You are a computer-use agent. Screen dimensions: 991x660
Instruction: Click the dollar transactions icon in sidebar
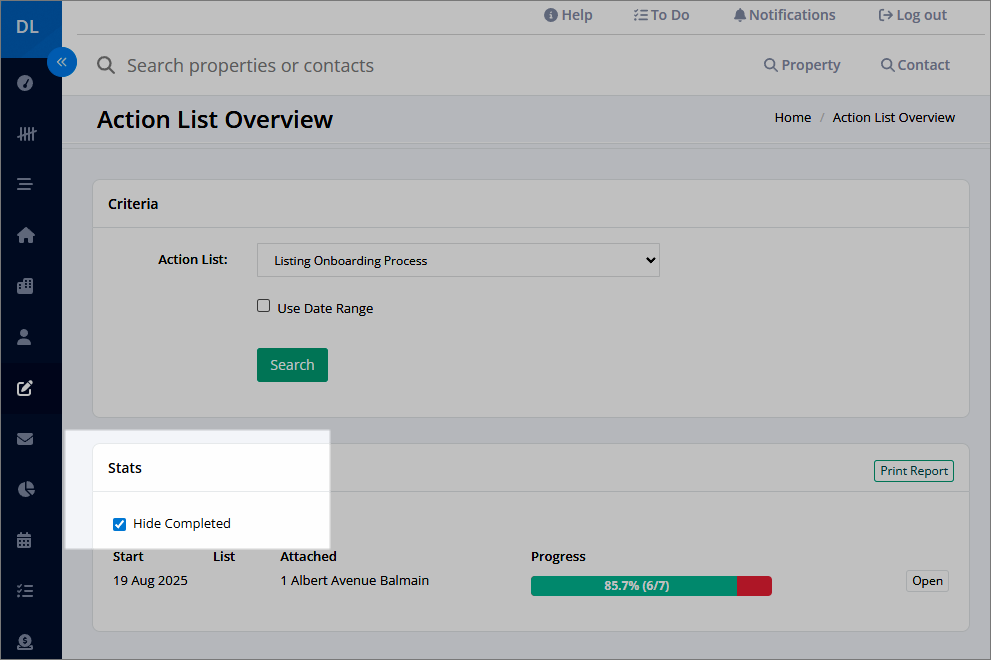(24, 641)
